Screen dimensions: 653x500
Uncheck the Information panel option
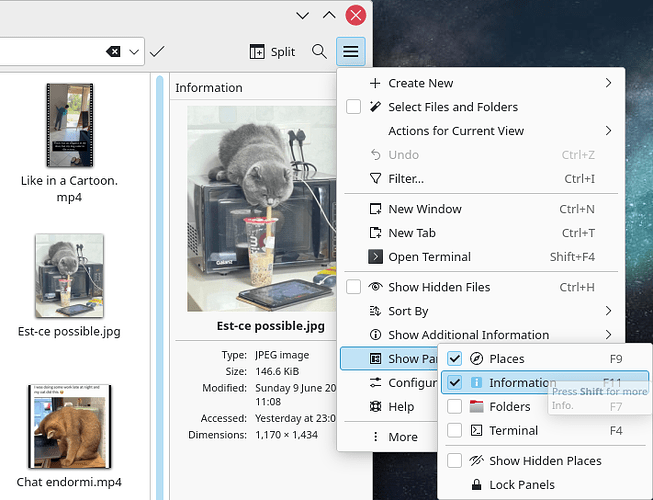(455, 383)
